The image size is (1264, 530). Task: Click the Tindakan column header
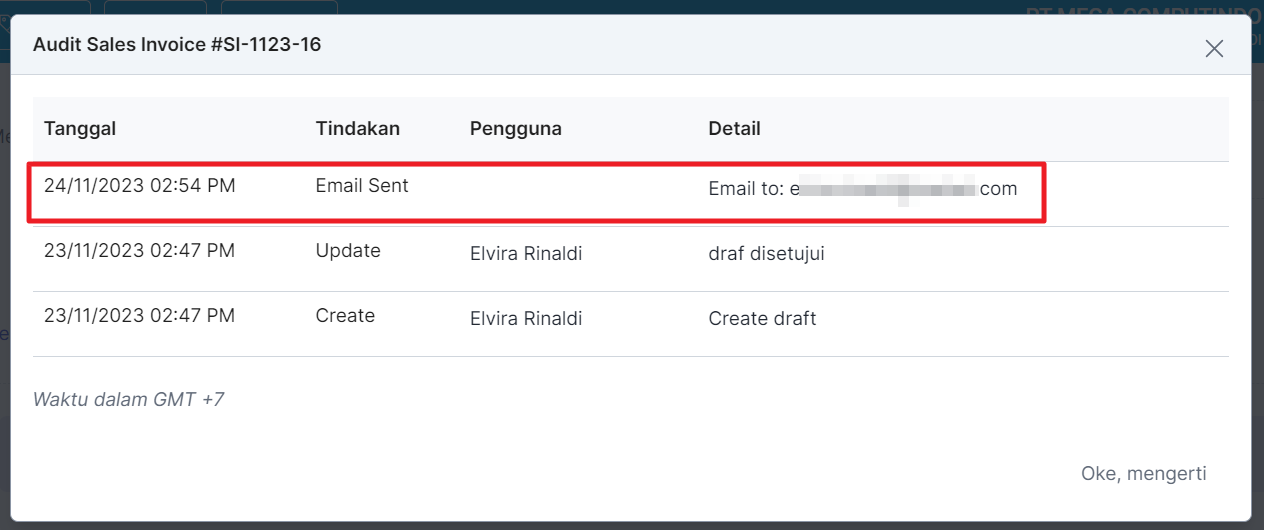point(357,128)
